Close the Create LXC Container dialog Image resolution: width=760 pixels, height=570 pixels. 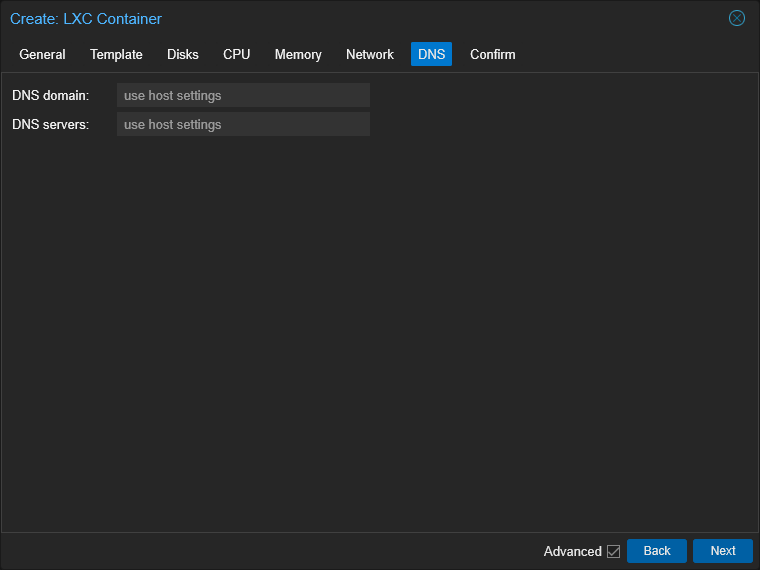(736, 18)
